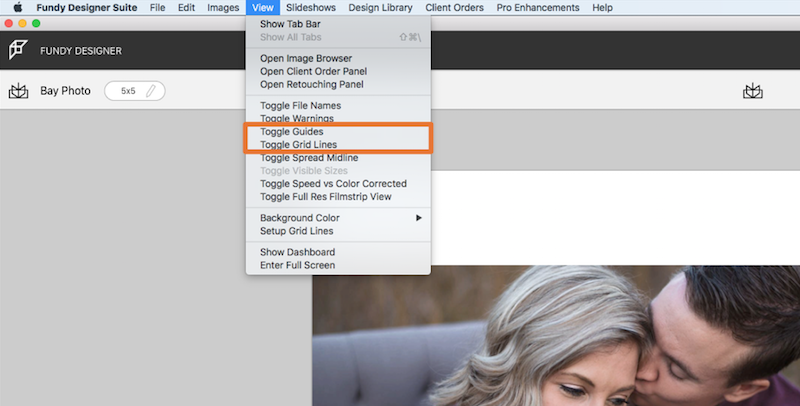Toggle Speed vs Color Corrected
Viewport: 800px width, 406px height.
(x=338, y=184)
